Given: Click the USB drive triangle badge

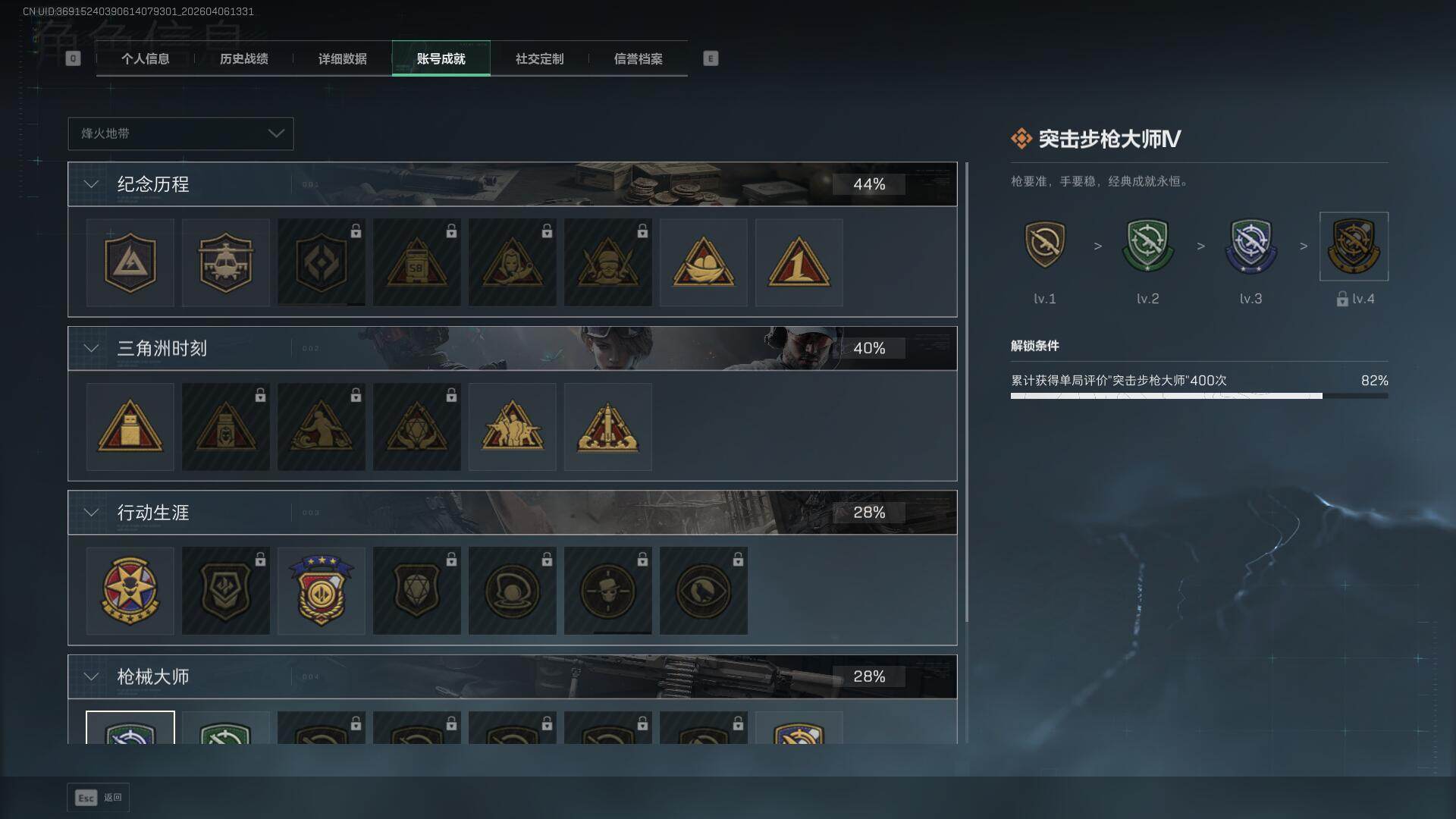Looking at the screenshot, I should tap(130, 426).
